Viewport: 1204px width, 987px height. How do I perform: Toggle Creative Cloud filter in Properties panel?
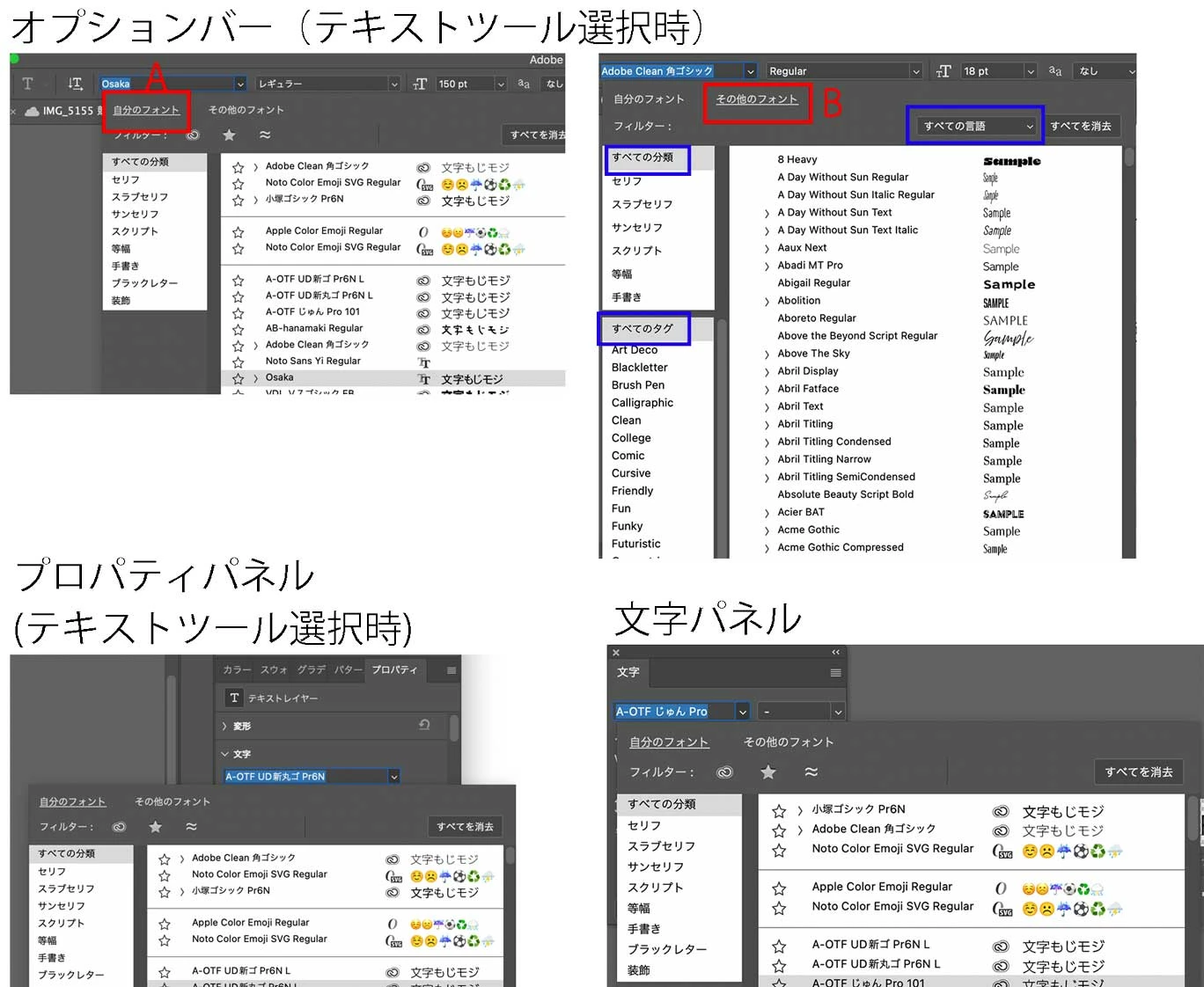[119, 827]
